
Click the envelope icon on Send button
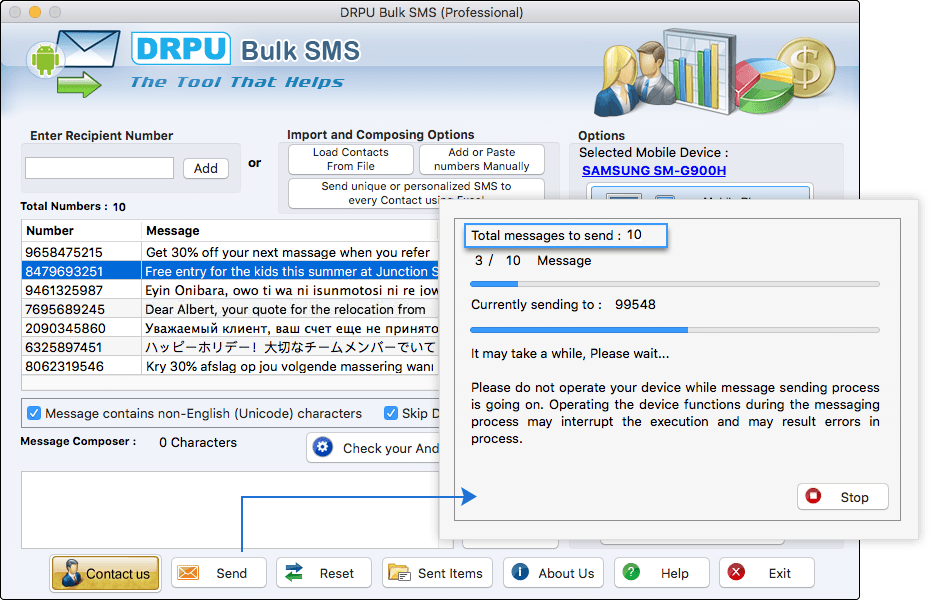188,573
